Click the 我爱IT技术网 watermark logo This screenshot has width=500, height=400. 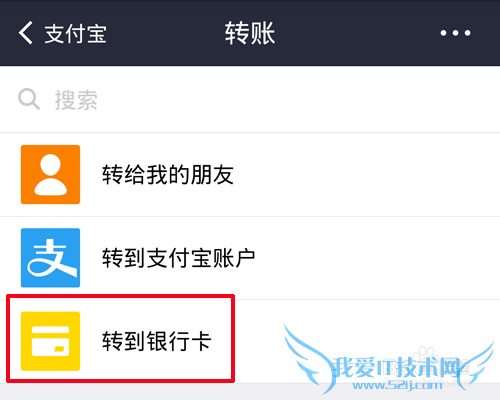398,367
